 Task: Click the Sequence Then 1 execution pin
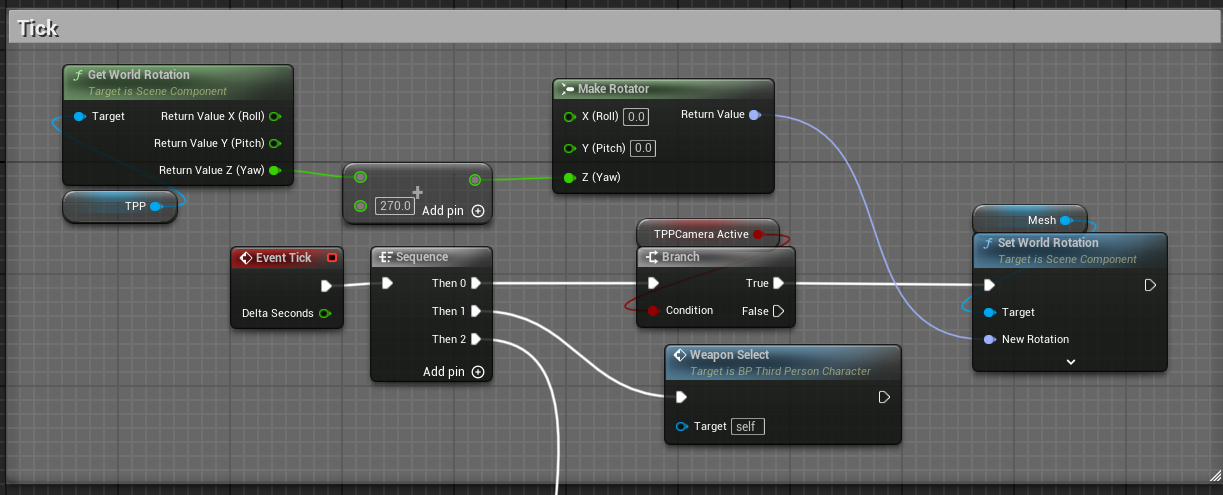[x=476, y=311]
